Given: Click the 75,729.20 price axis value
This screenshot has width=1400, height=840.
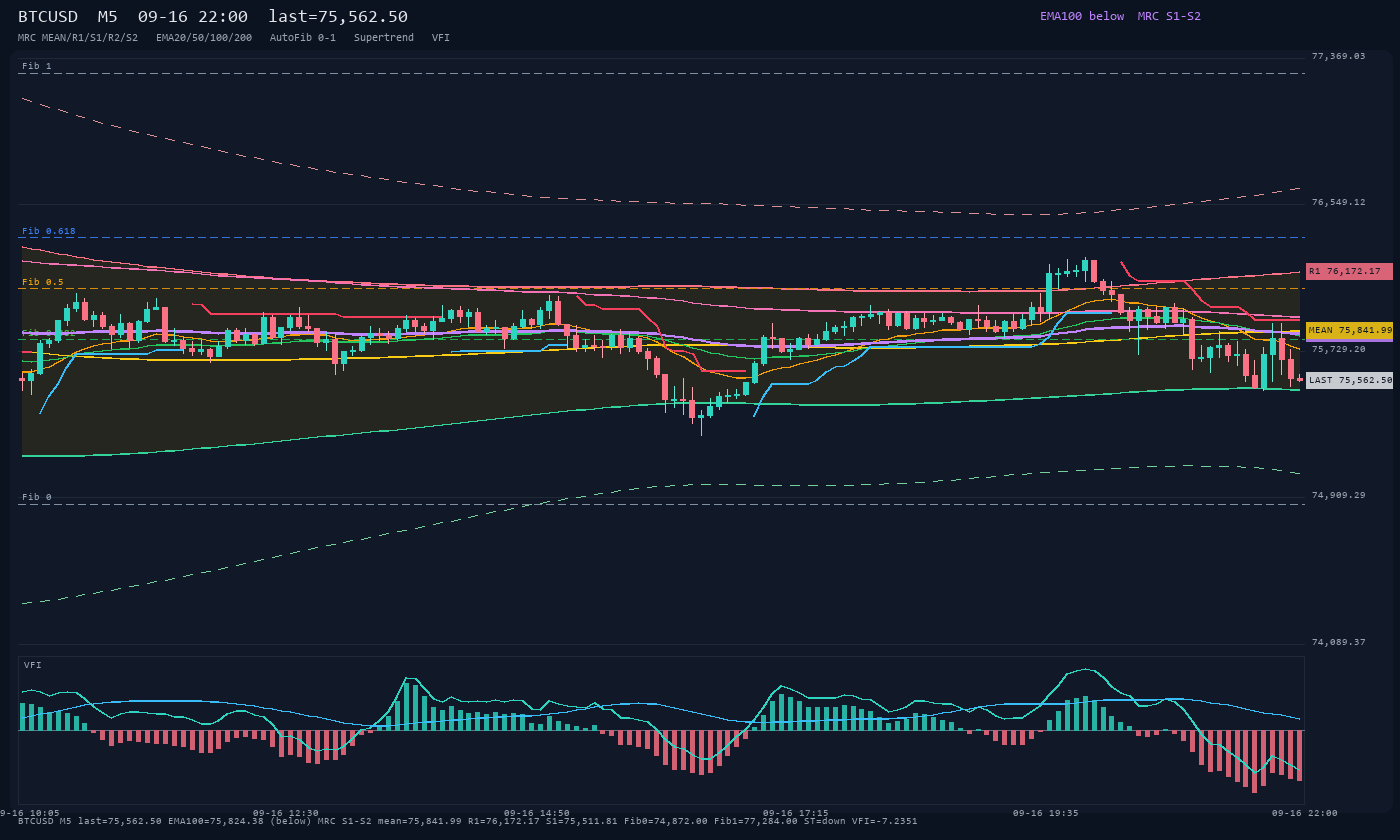Looking at the screenshot, I should point(1338,349).
